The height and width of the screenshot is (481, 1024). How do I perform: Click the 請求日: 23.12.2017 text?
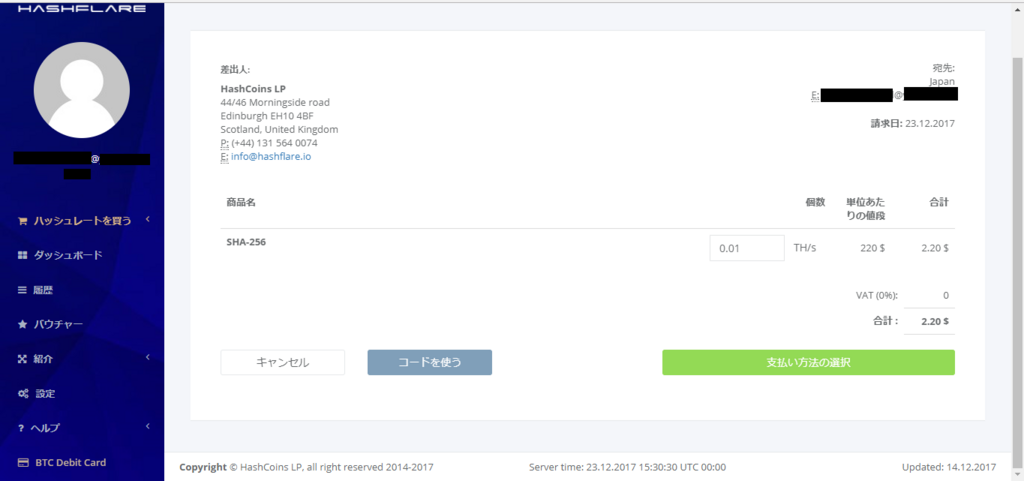pyautogui.click(x=912, y=123)
